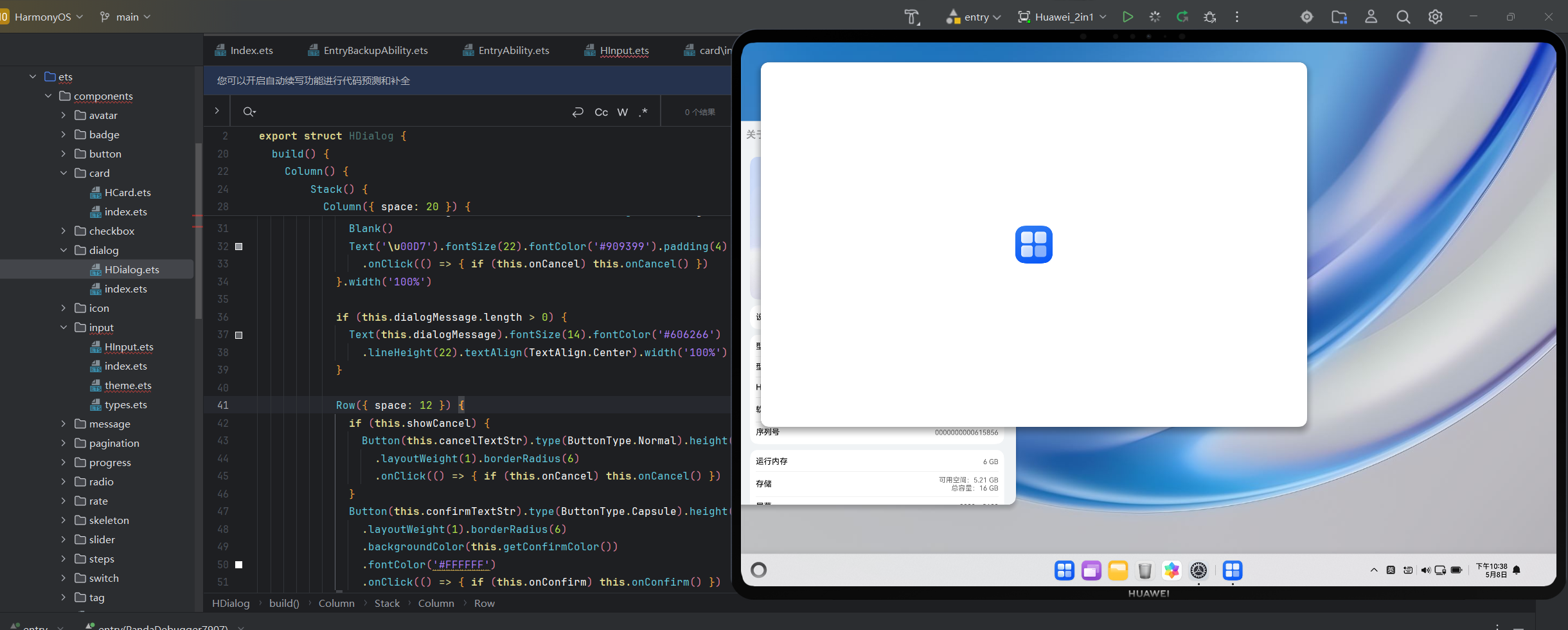Image resolution: width=1568 pixels, height=630 pixels.
Task: Open the trash bin in the emulator dock
Action: point(1145,570)
